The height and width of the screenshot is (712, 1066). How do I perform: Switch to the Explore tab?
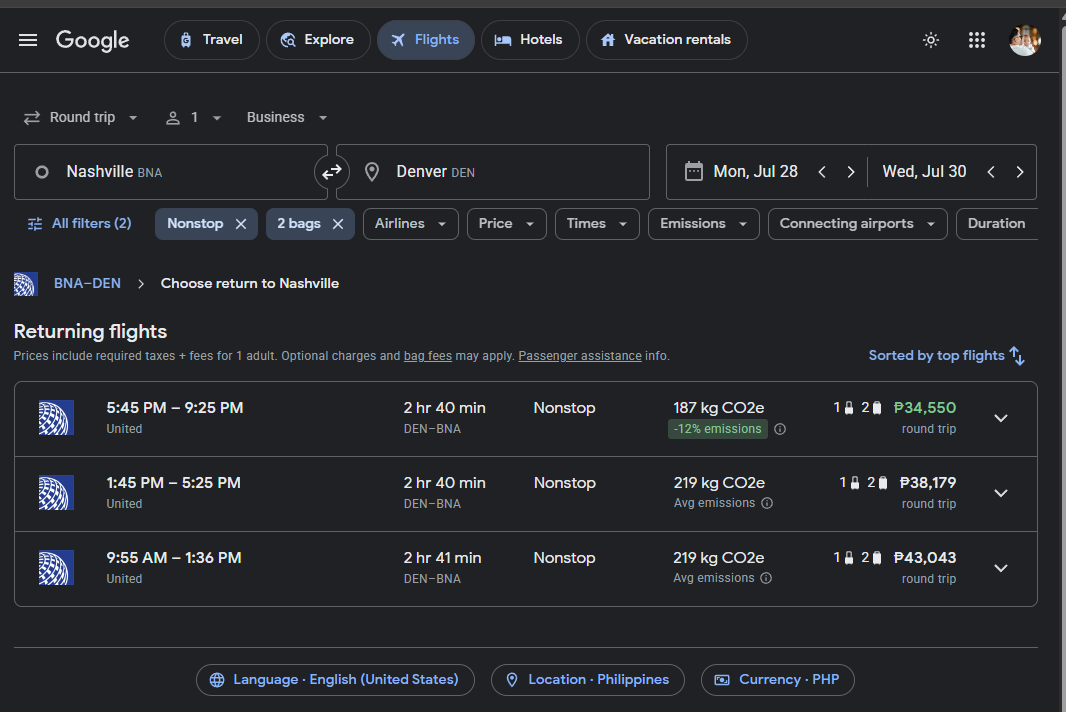(x=318, y=40)
